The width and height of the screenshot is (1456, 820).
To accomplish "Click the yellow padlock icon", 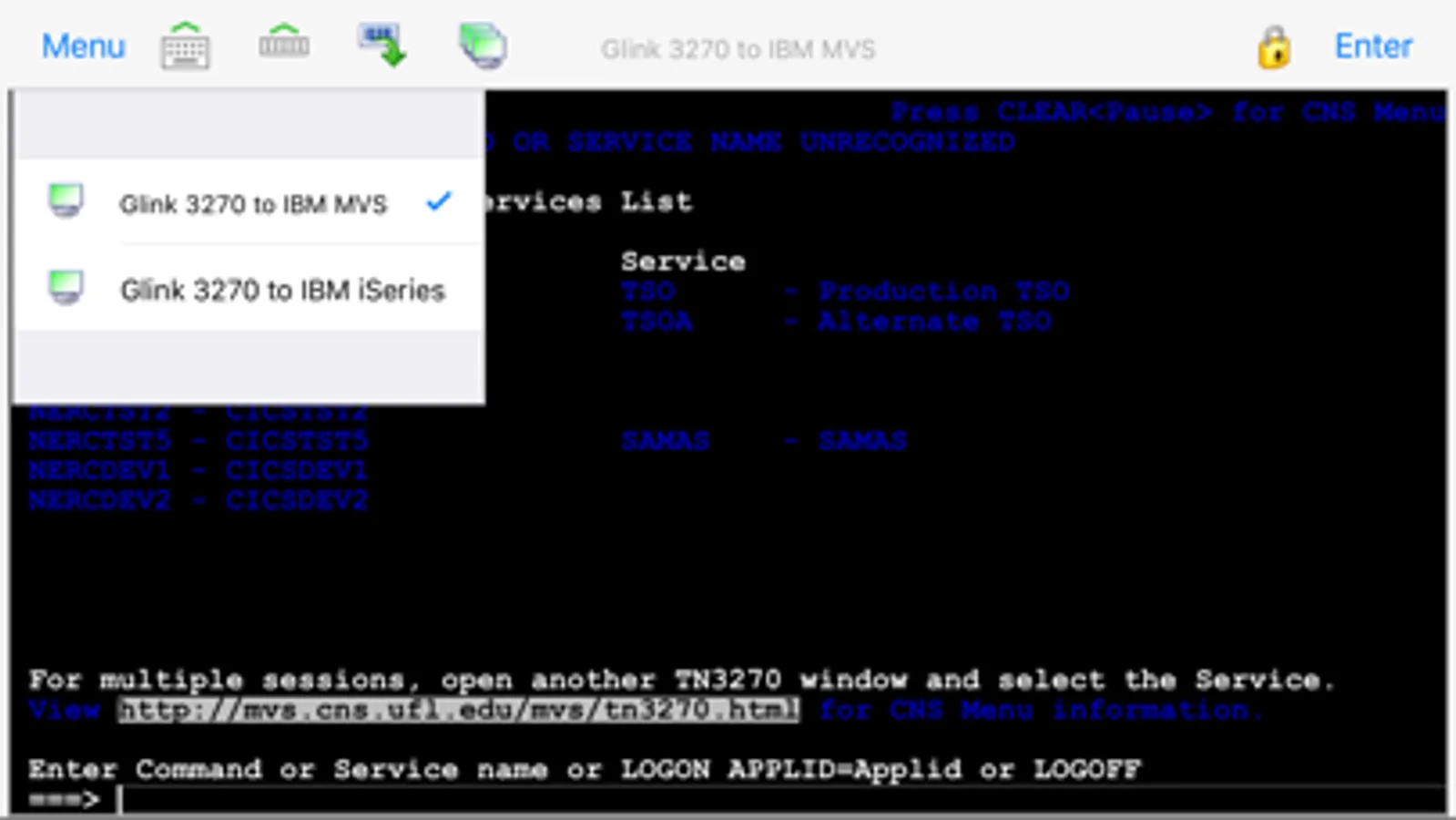I will click(x=1274, y=47).
